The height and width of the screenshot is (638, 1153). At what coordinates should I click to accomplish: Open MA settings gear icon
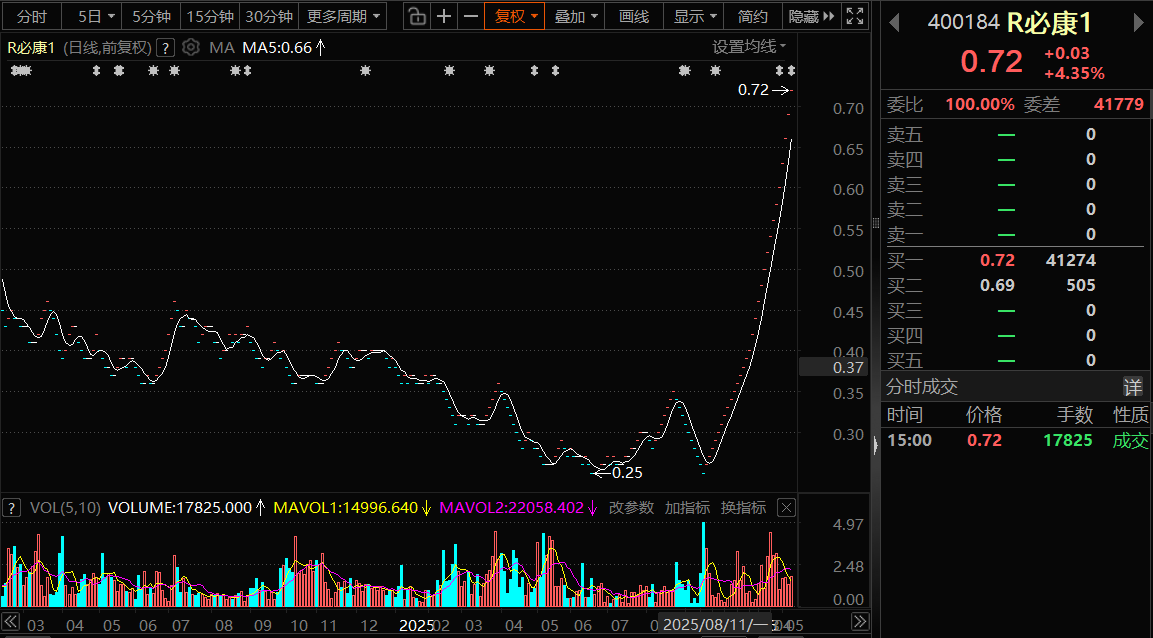190,48
